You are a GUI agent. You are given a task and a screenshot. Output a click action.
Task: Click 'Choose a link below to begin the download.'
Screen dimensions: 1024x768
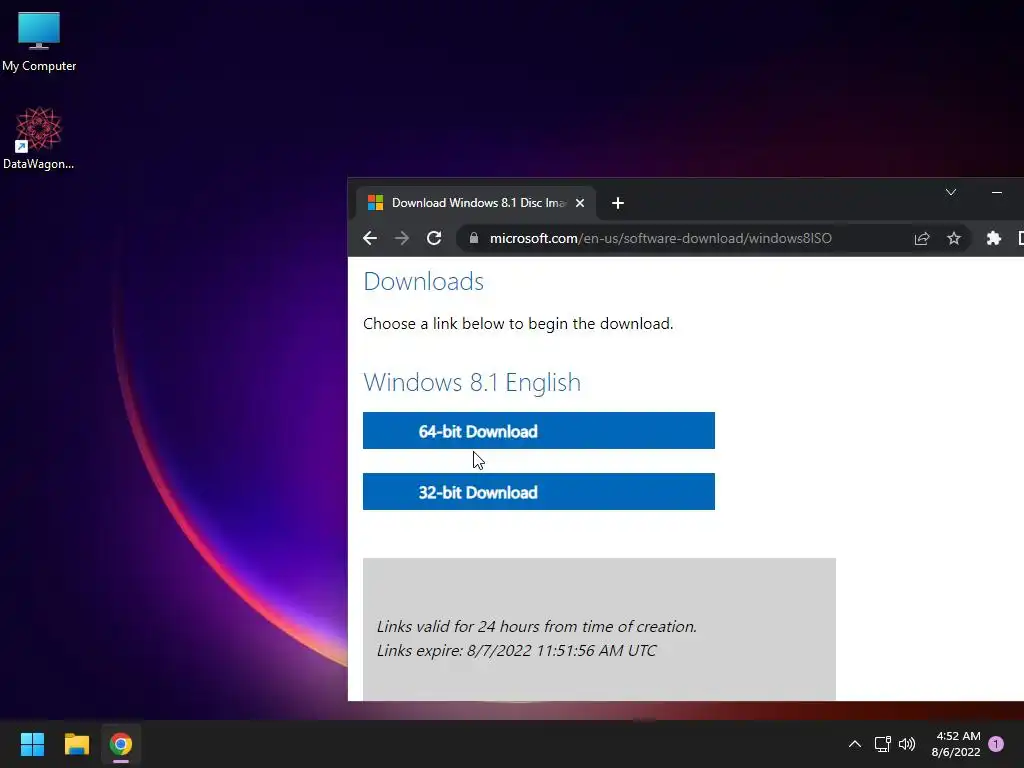(518, 324)
